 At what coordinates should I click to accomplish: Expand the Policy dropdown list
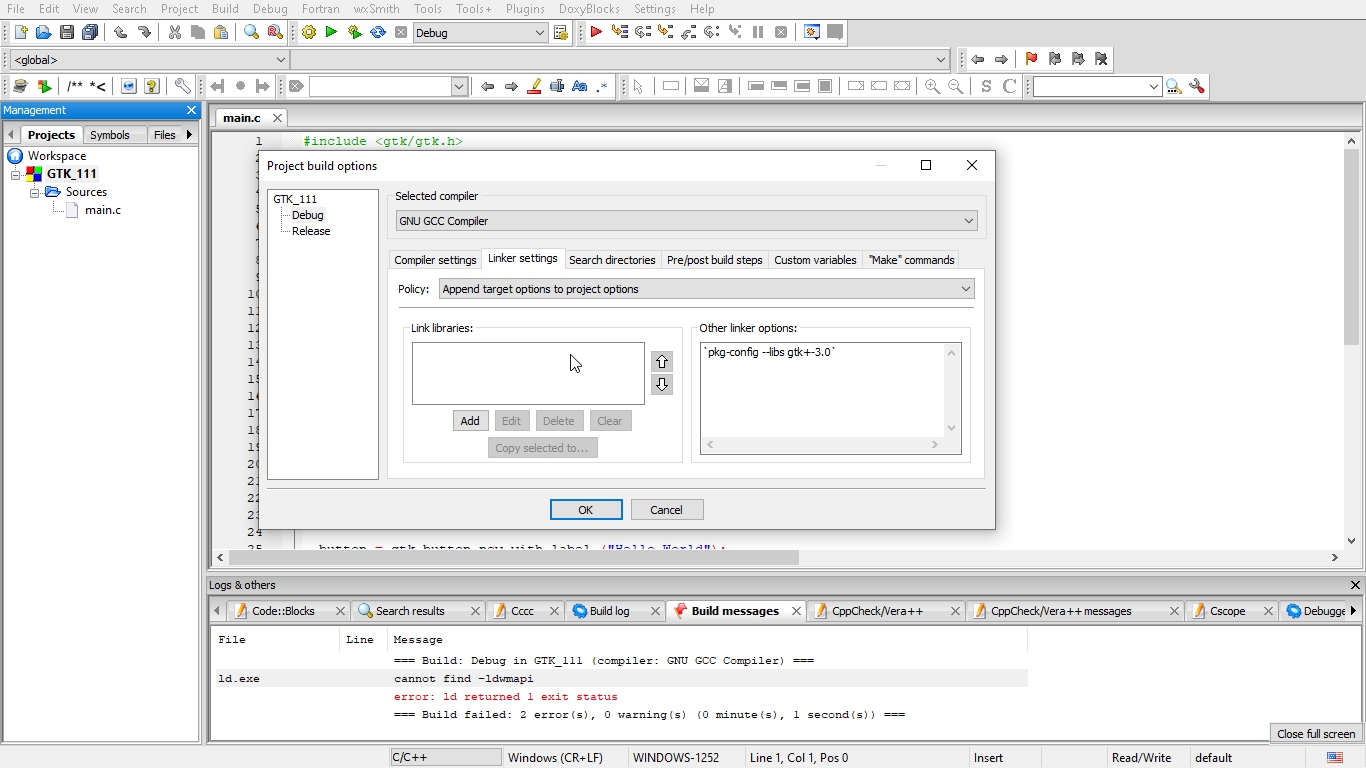tap(706, 289)
